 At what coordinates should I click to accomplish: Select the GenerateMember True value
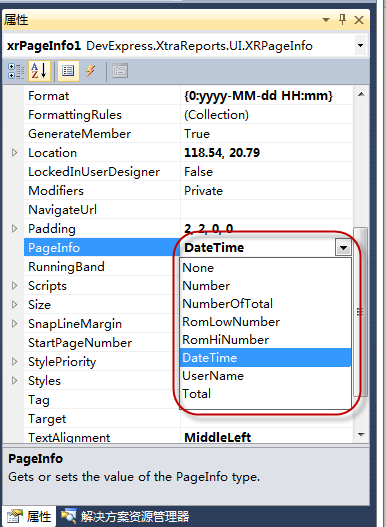point(266,134)
